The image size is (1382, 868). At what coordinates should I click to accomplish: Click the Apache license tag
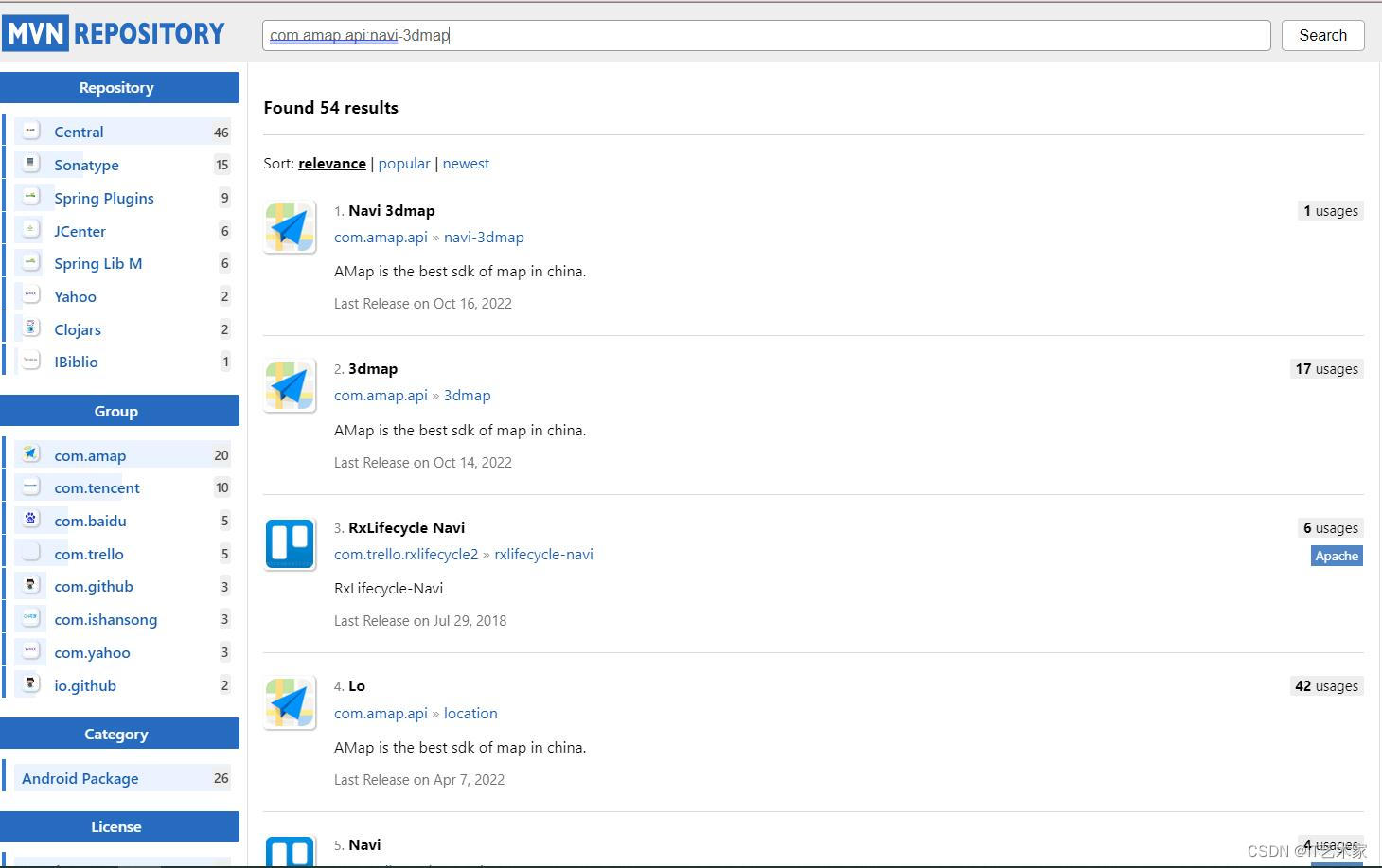[1337, 556]
